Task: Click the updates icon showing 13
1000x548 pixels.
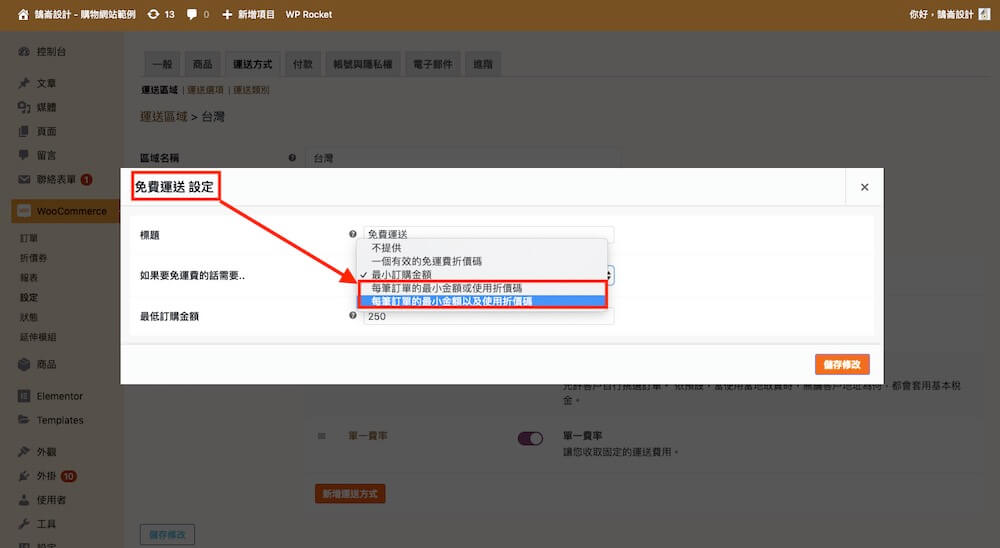Action: pyautogui.click(x=152, y=15)
